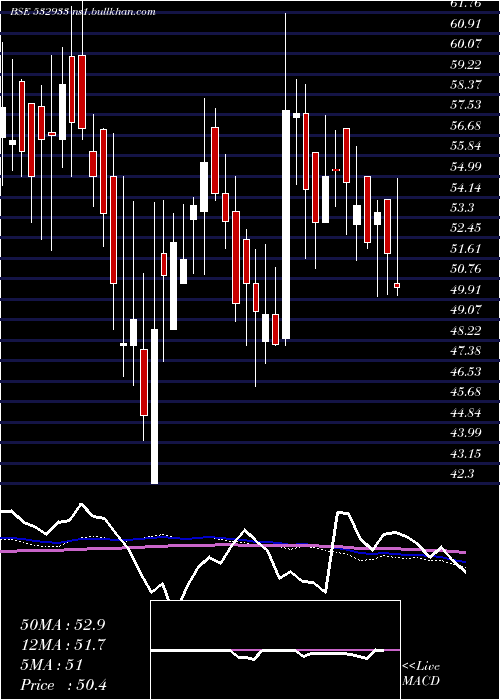The image size is (500, 700).
Task: Select the 60.07 price axis label
Action: [x=466, y=44]
